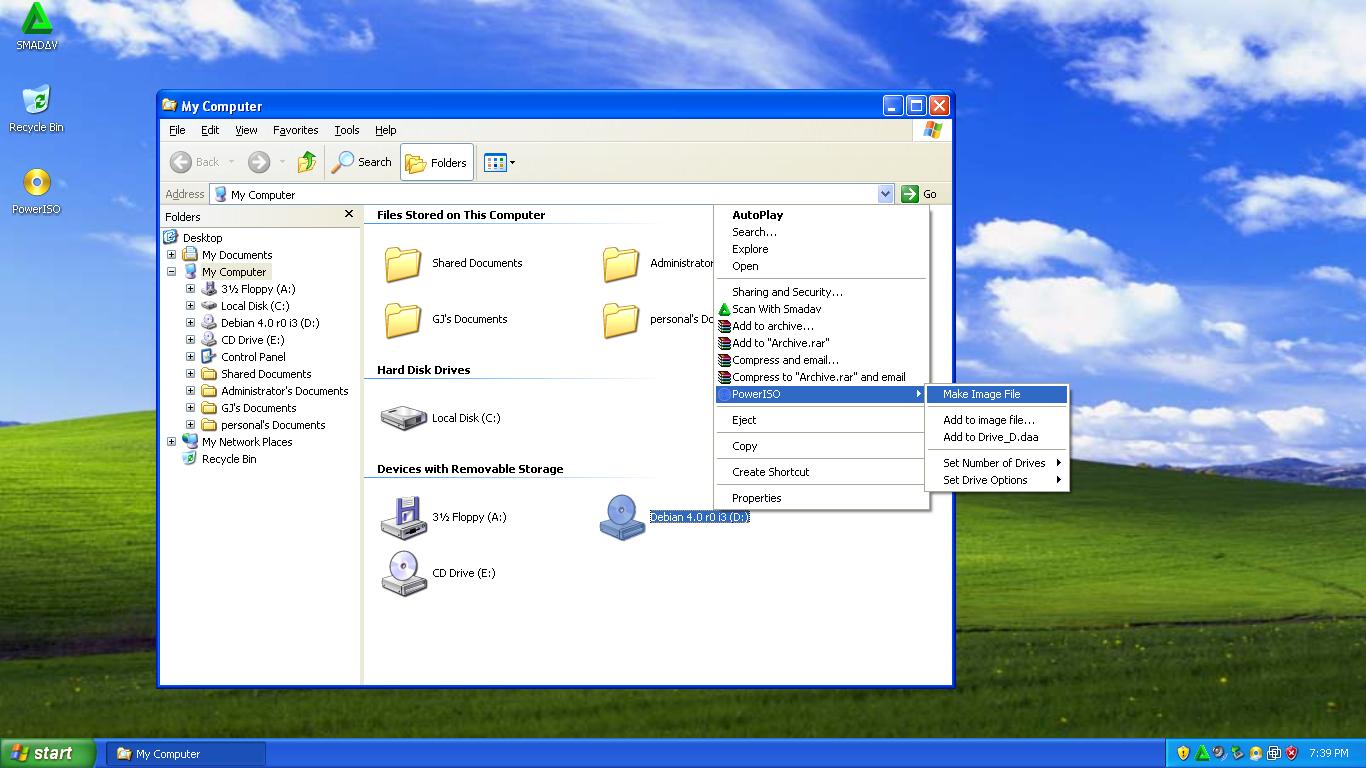Image resolution: width=1366 pixels, height=768 pixels.
Task: Select the Shared Documents folder icon
Action: pos(403,263)
